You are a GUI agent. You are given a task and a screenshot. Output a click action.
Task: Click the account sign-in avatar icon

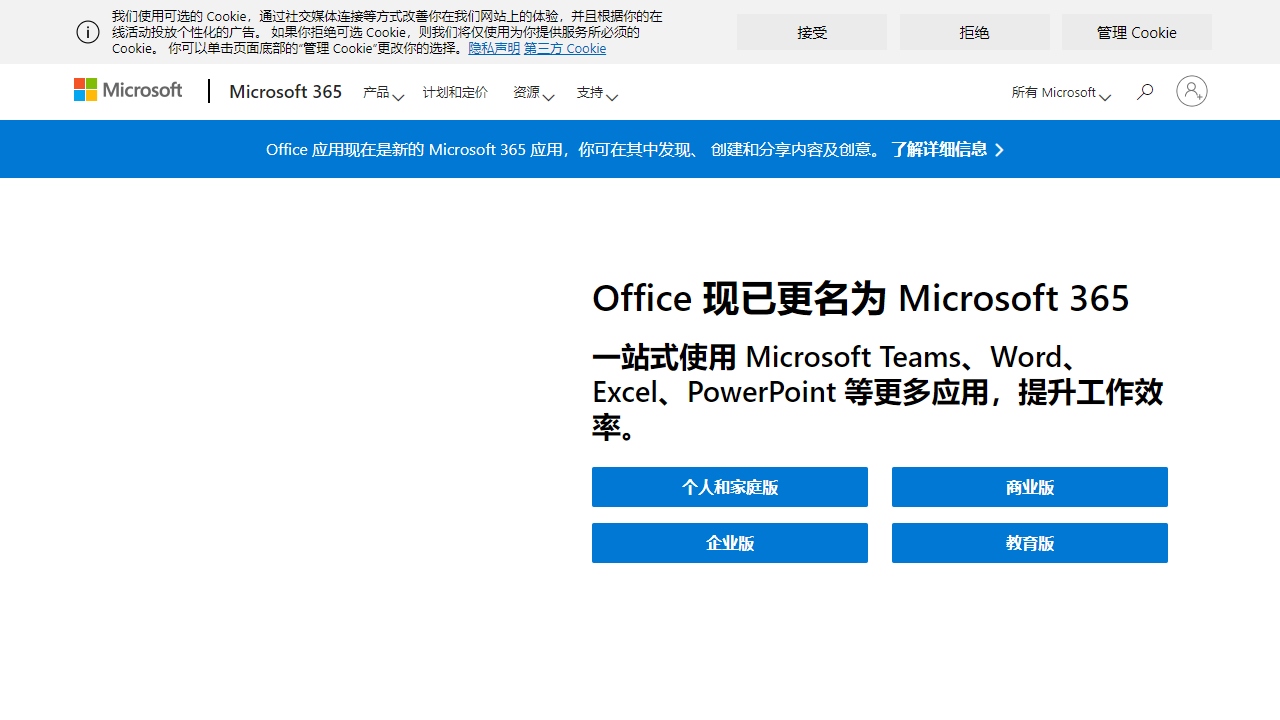pyautogui.click(x=1191, y=91)
